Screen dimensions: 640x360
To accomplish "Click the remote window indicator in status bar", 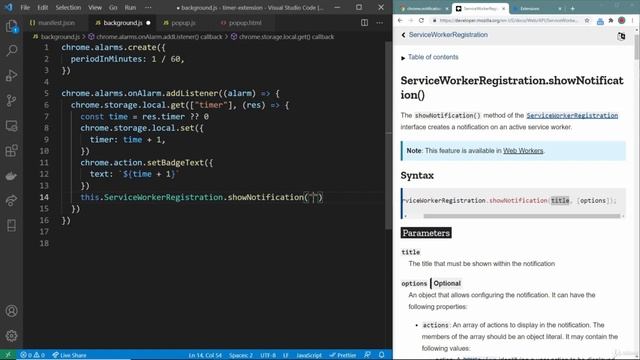I will (x=8, y=355).
